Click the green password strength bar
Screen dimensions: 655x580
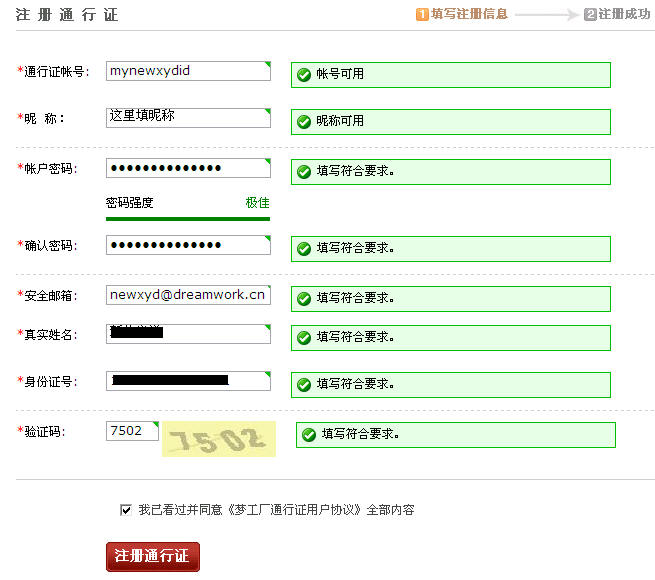pos(187,218)
